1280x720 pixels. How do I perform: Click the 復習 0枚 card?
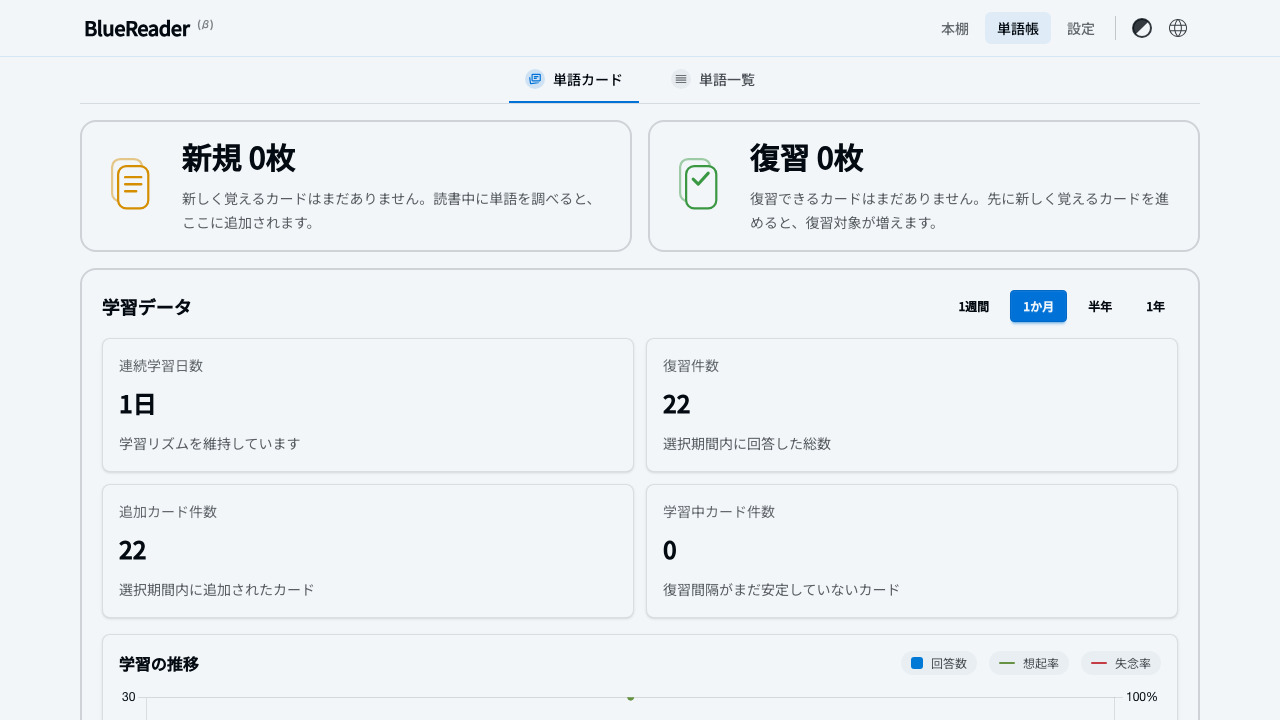tap(924, 186)
